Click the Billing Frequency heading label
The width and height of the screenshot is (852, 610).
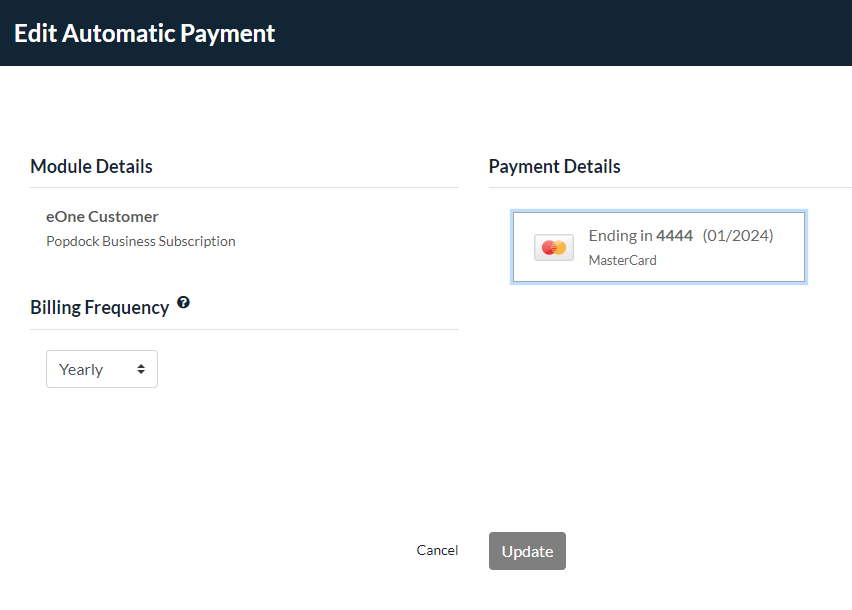click(100, 307)
